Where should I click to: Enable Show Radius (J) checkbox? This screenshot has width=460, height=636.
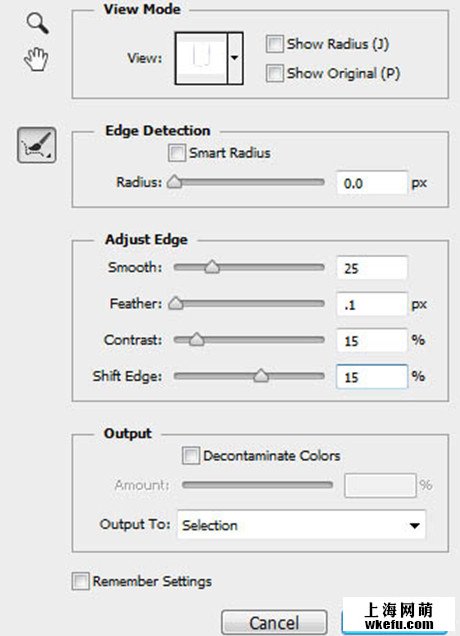coord(274,44)
